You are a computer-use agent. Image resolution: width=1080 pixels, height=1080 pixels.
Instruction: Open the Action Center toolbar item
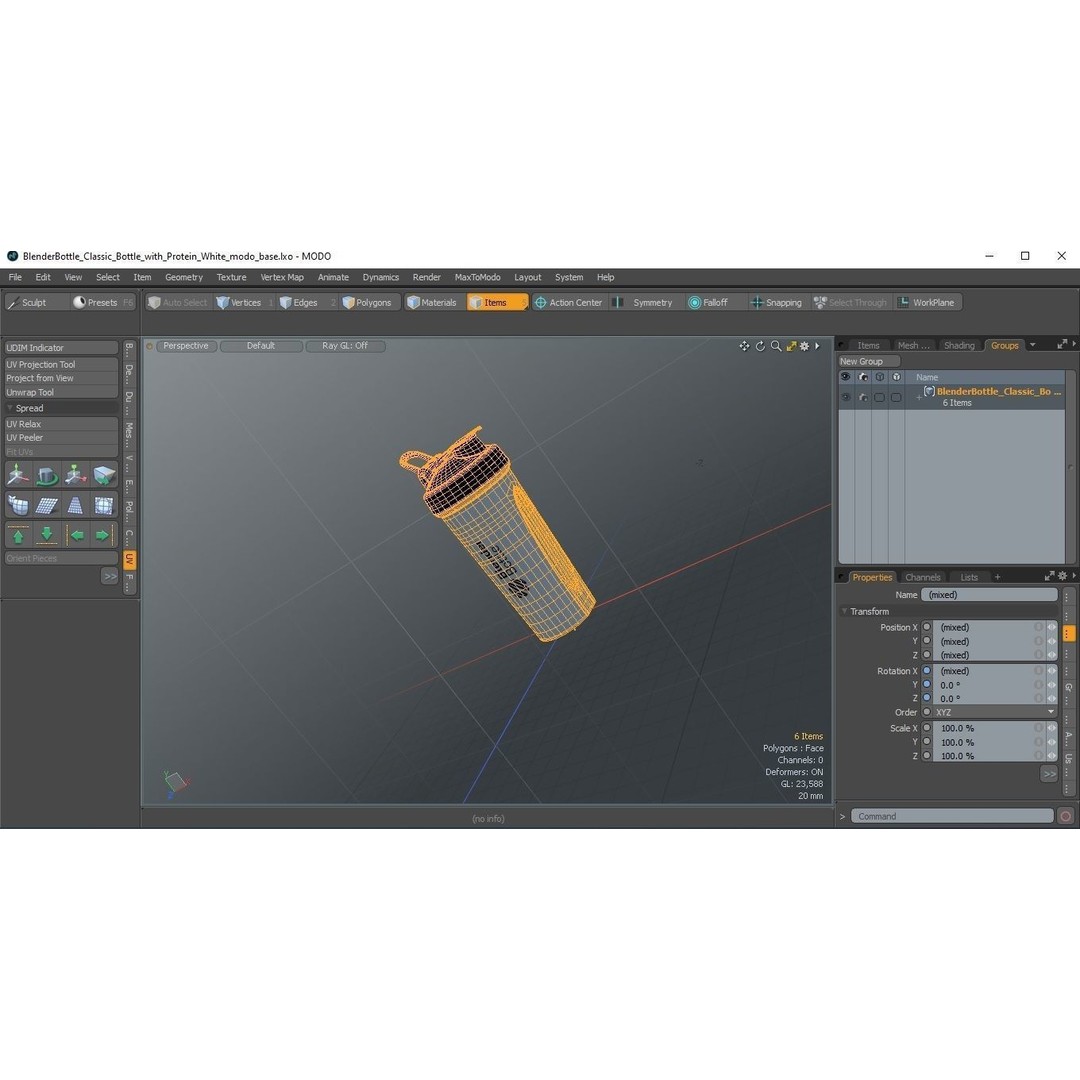(x=569, y=302)
